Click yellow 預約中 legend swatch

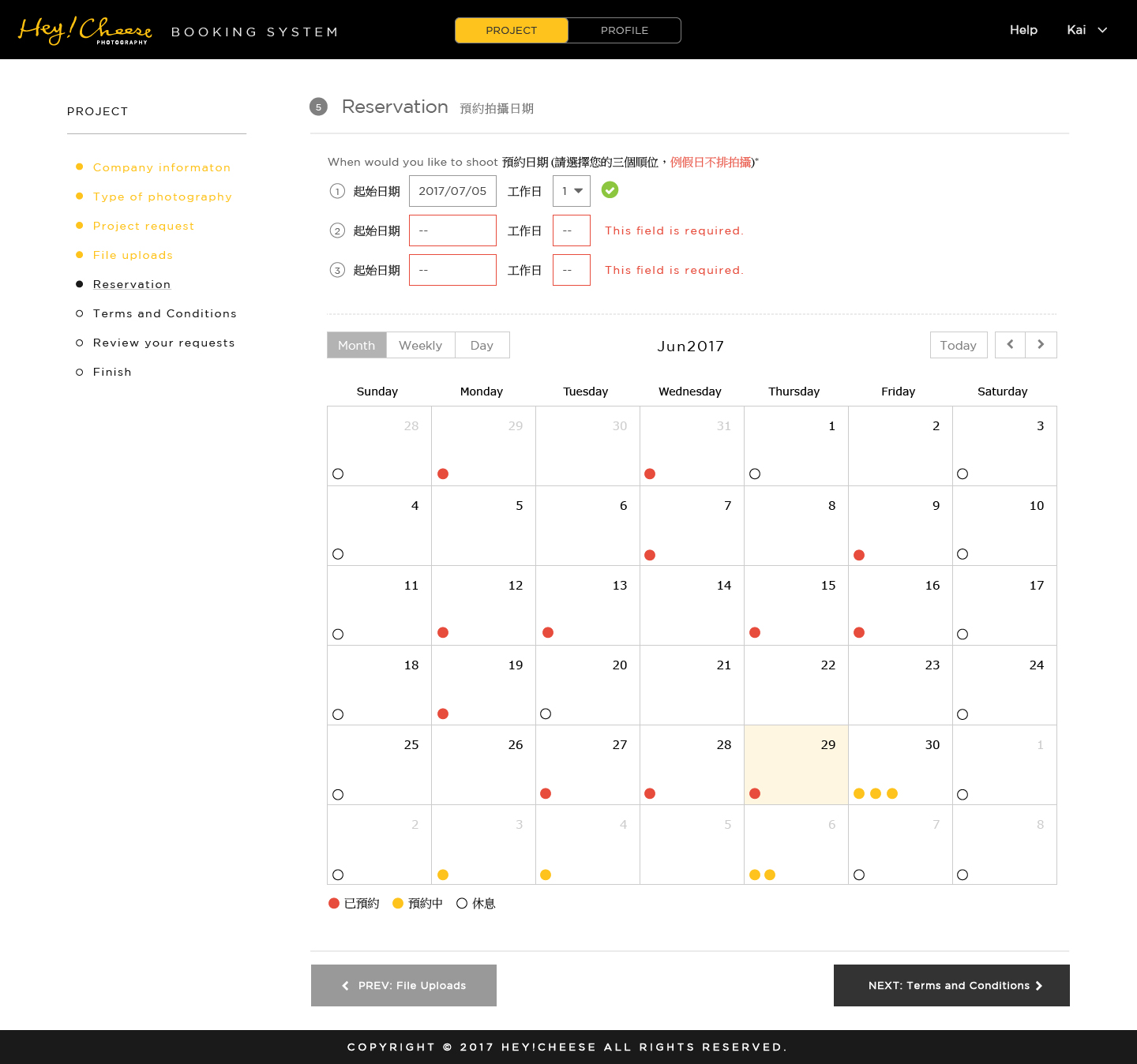click(x=398, y=903)
